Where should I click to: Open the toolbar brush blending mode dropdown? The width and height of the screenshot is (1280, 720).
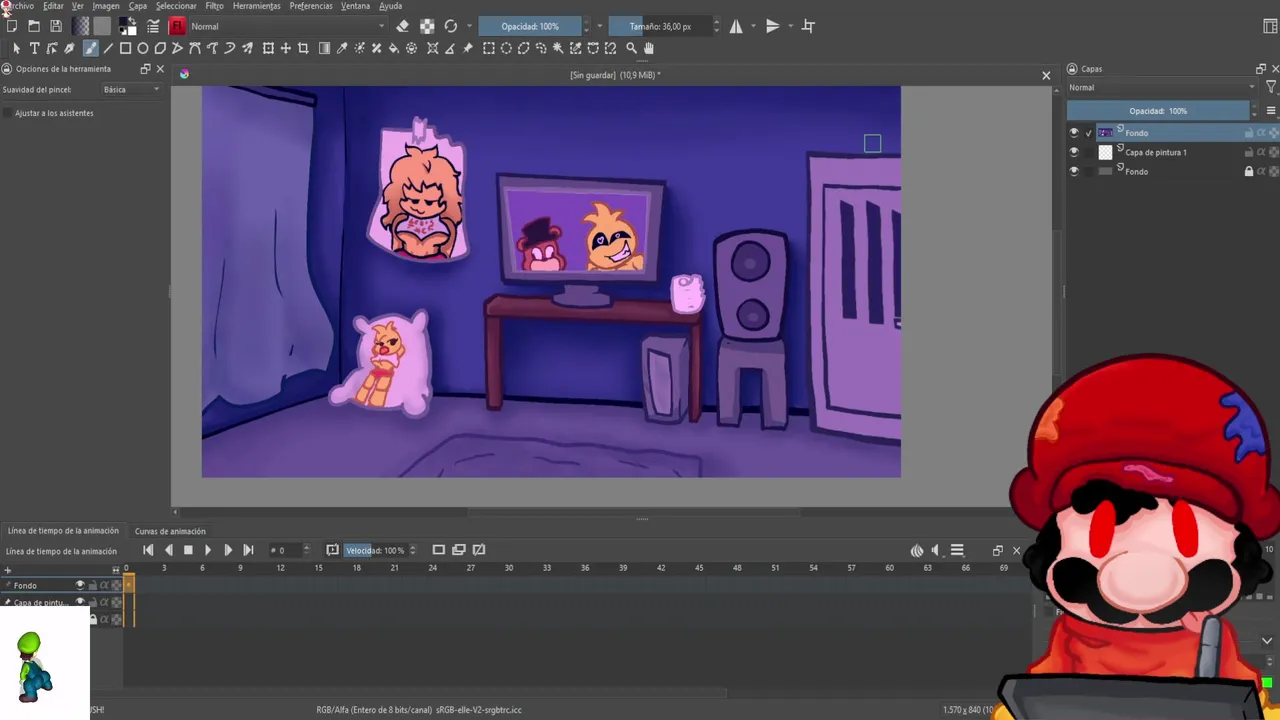point(288,26)
